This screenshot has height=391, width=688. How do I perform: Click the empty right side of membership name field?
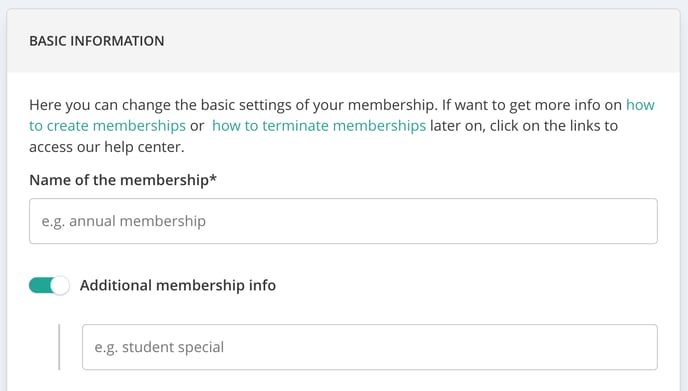tap(483, 221)
